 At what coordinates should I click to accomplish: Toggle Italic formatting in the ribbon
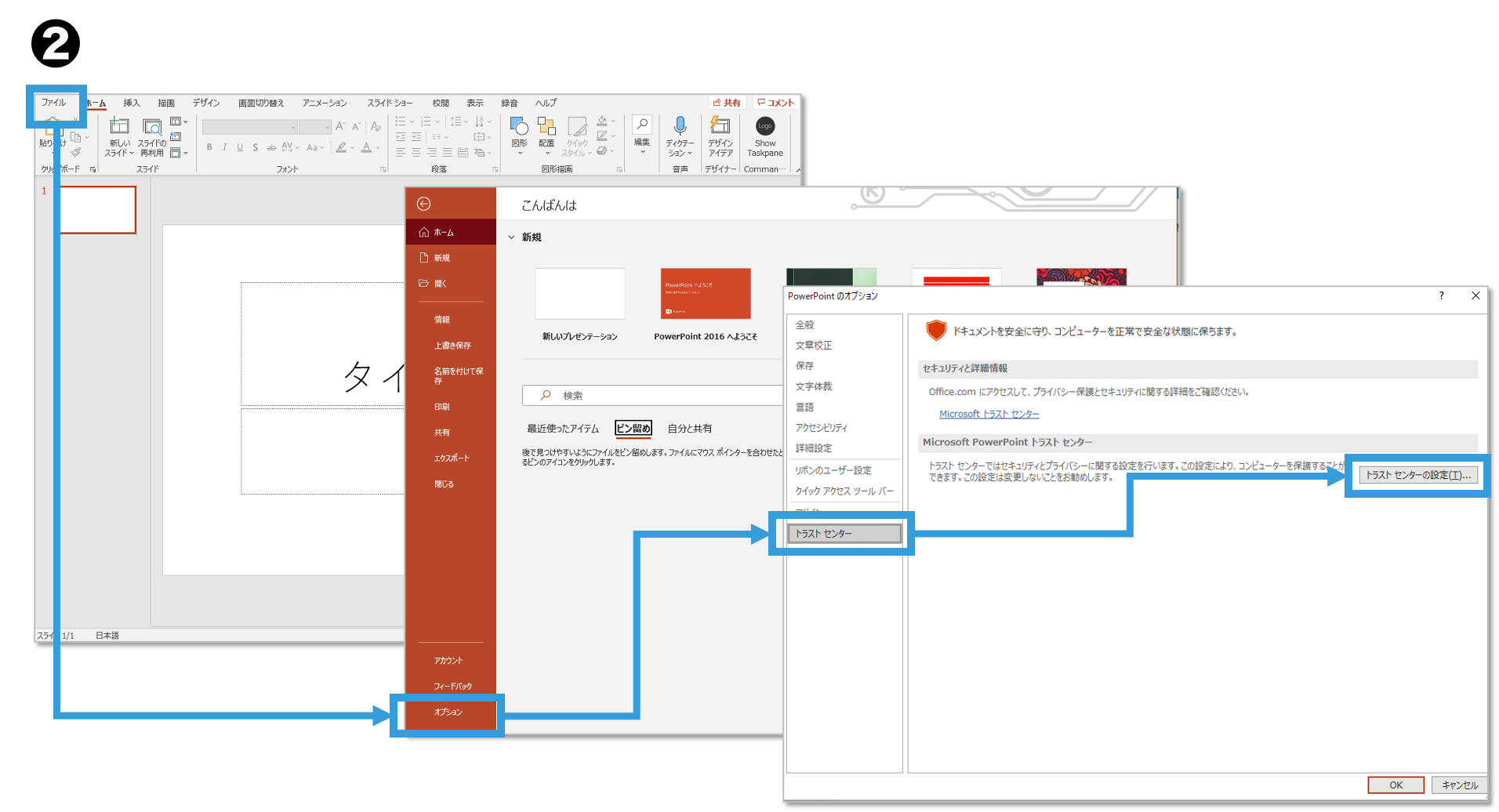(225, 147)
